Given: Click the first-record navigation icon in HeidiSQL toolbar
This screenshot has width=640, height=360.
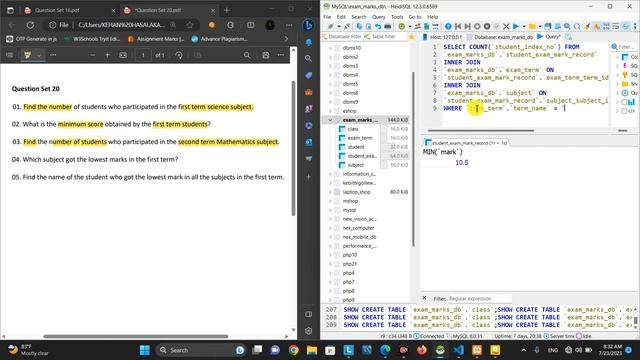Looking at the screenshot, I should click(x=458, y=27).
